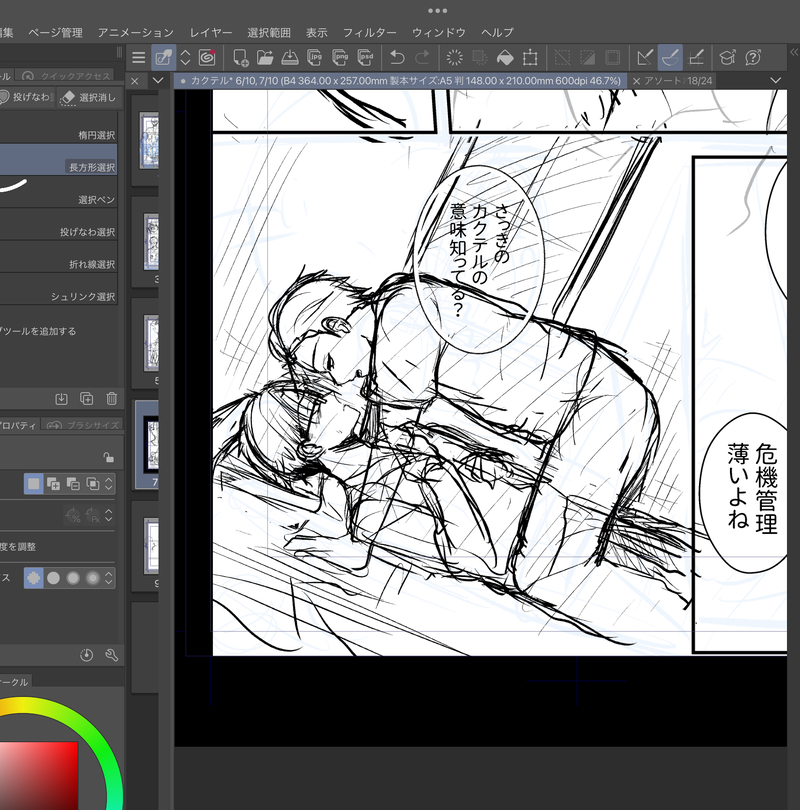Switch to the ブラシサイズ palette tab
The width and height of the screenshot is (800, 810).
click(x=83, y=425)
